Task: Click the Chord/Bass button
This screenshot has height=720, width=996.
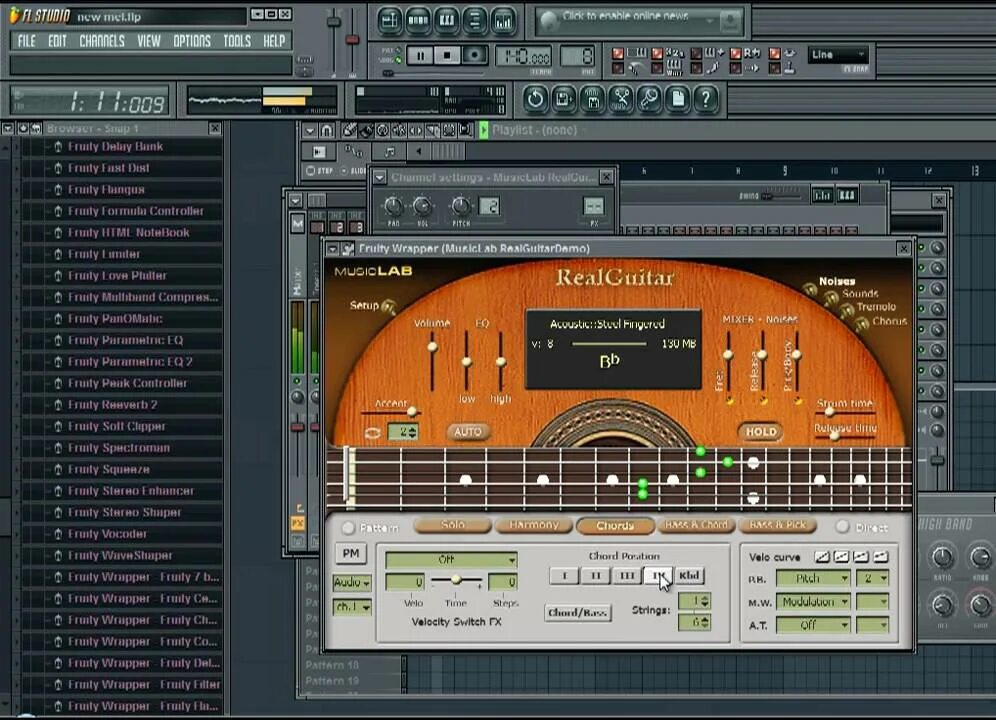Action: [x=577, y=613]
